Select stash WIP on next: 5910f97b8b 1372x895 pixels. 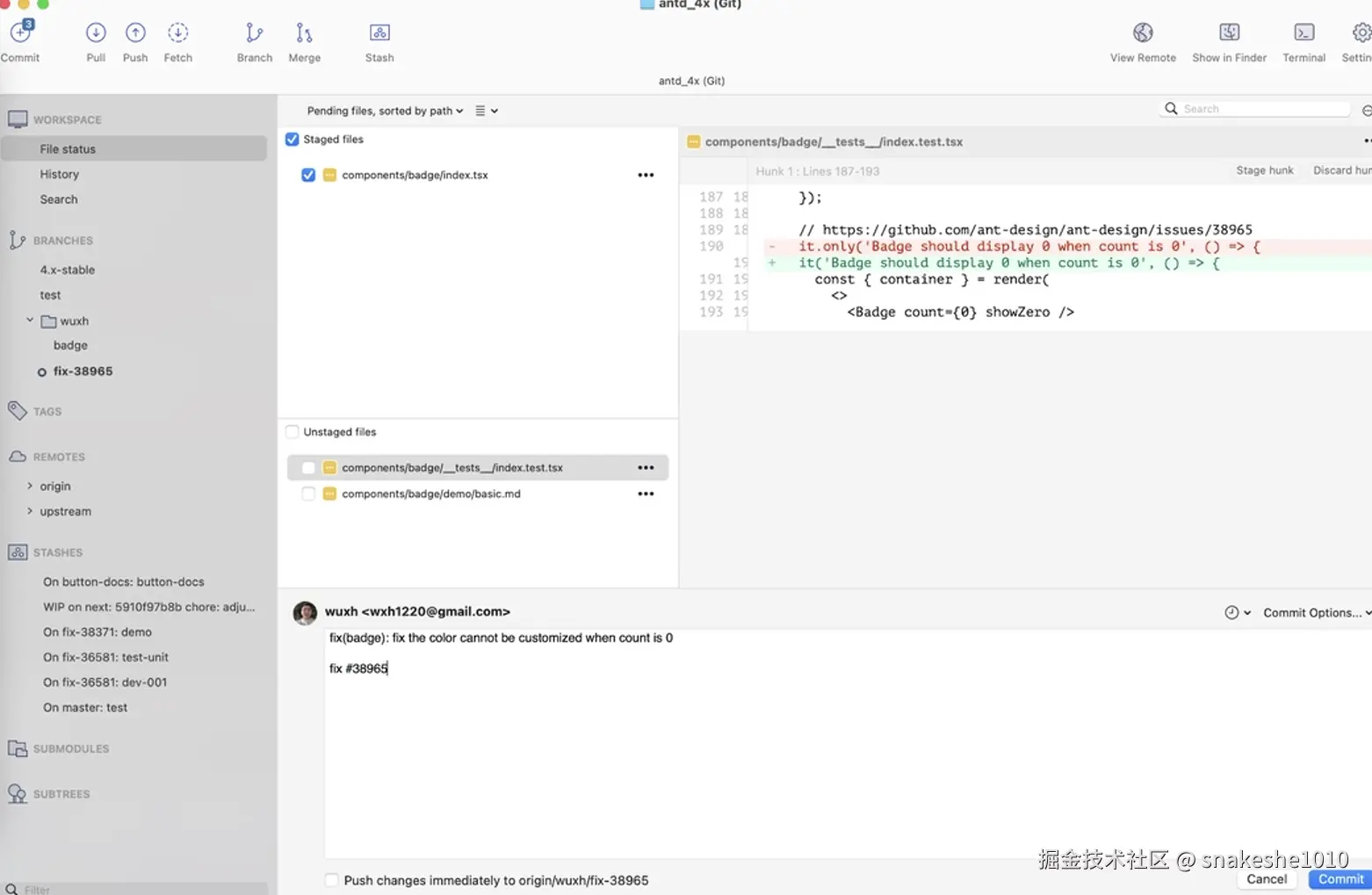pyautogui.click(x=149, y=607)
